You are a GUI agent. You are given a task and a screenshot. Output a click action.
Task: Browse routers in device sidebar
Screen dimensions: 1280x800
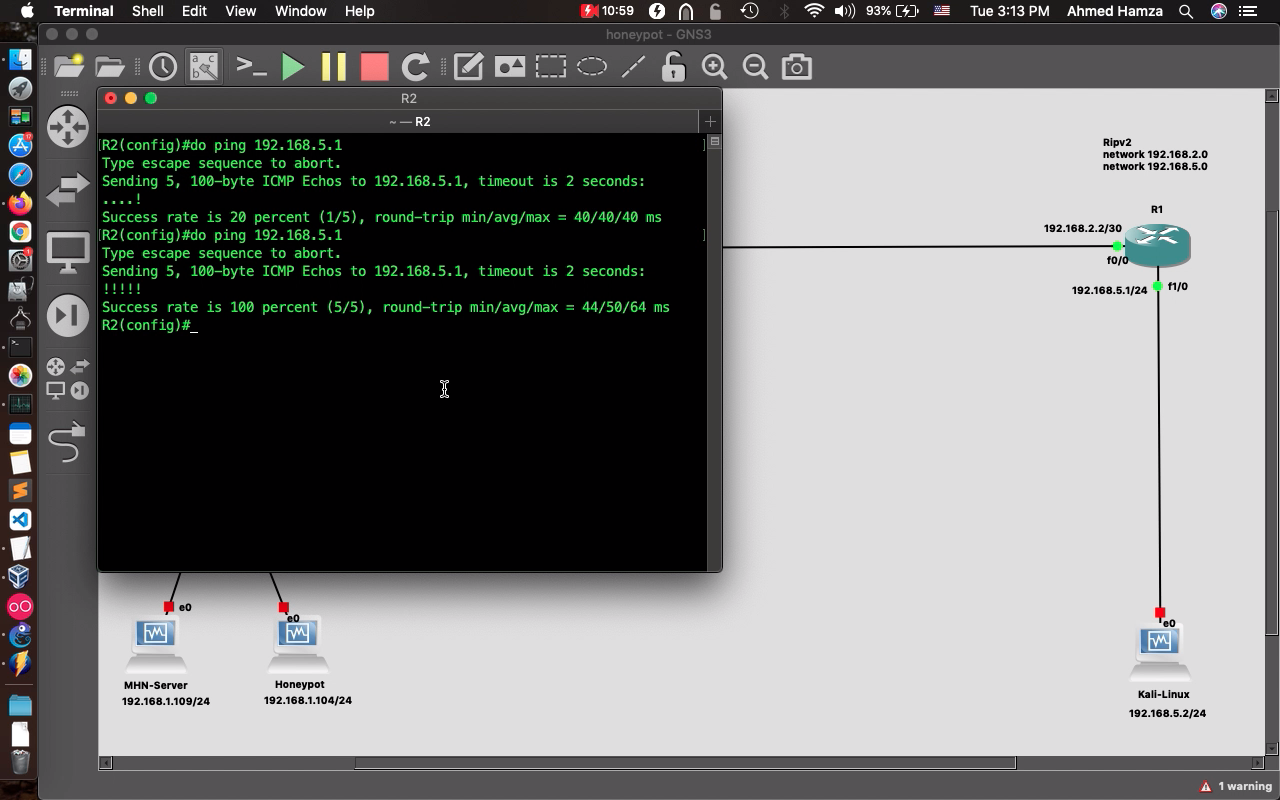coord(68,128)
